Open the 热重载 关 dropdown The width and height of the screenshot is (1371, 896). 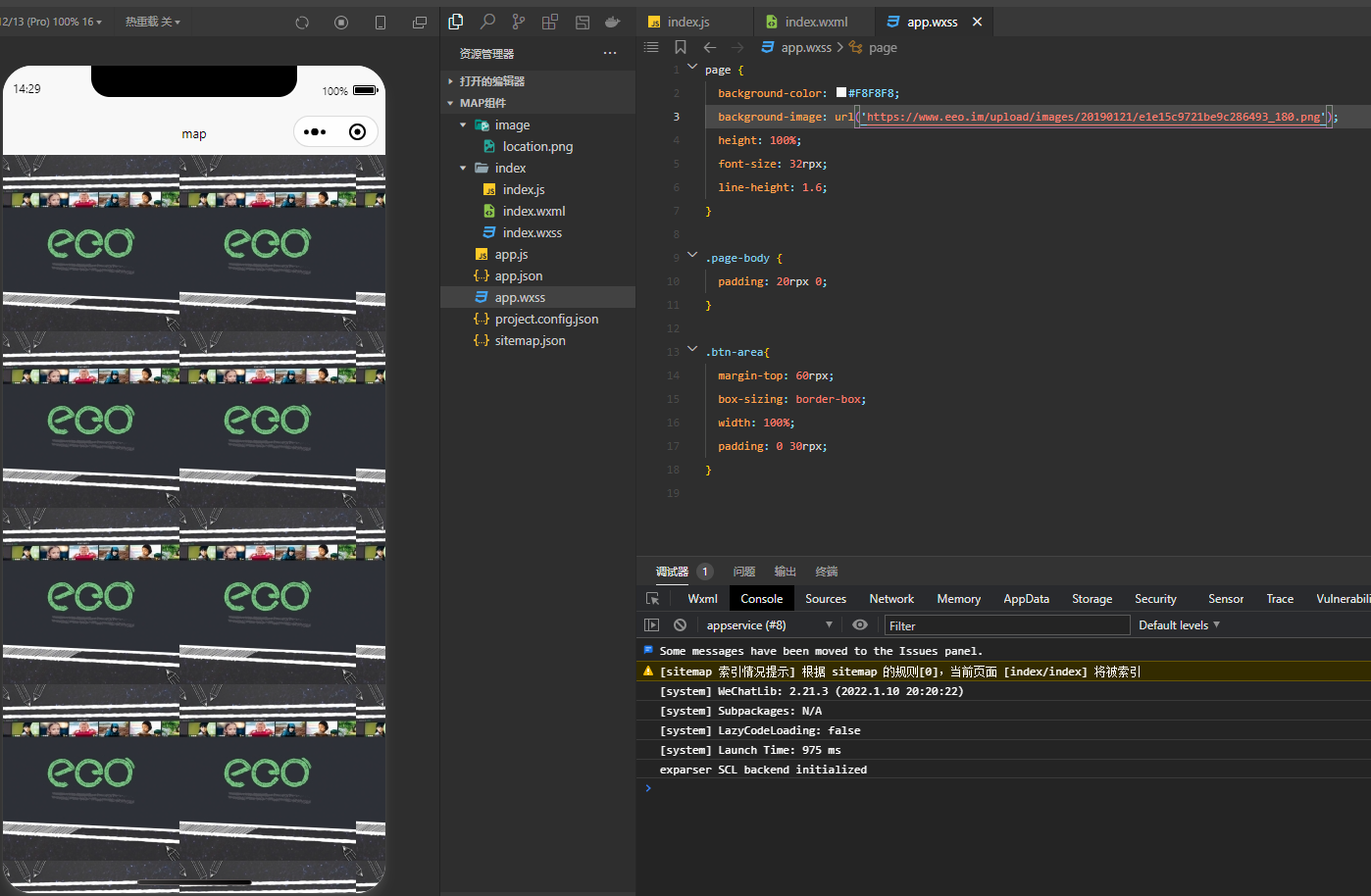tap(152, 22)
